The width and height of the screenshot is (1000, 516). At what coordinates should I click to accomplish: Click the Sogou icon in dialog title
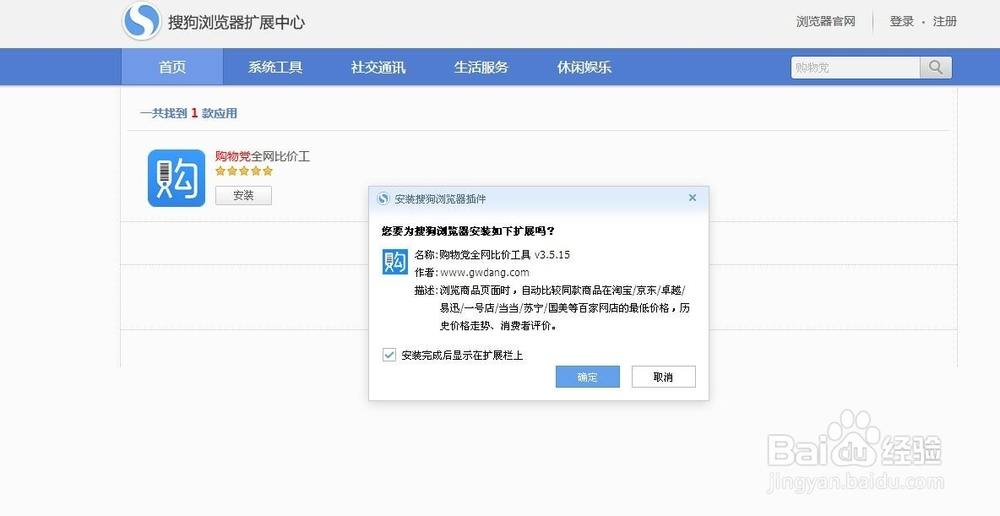pyautogui.click(x=383, y=198)
